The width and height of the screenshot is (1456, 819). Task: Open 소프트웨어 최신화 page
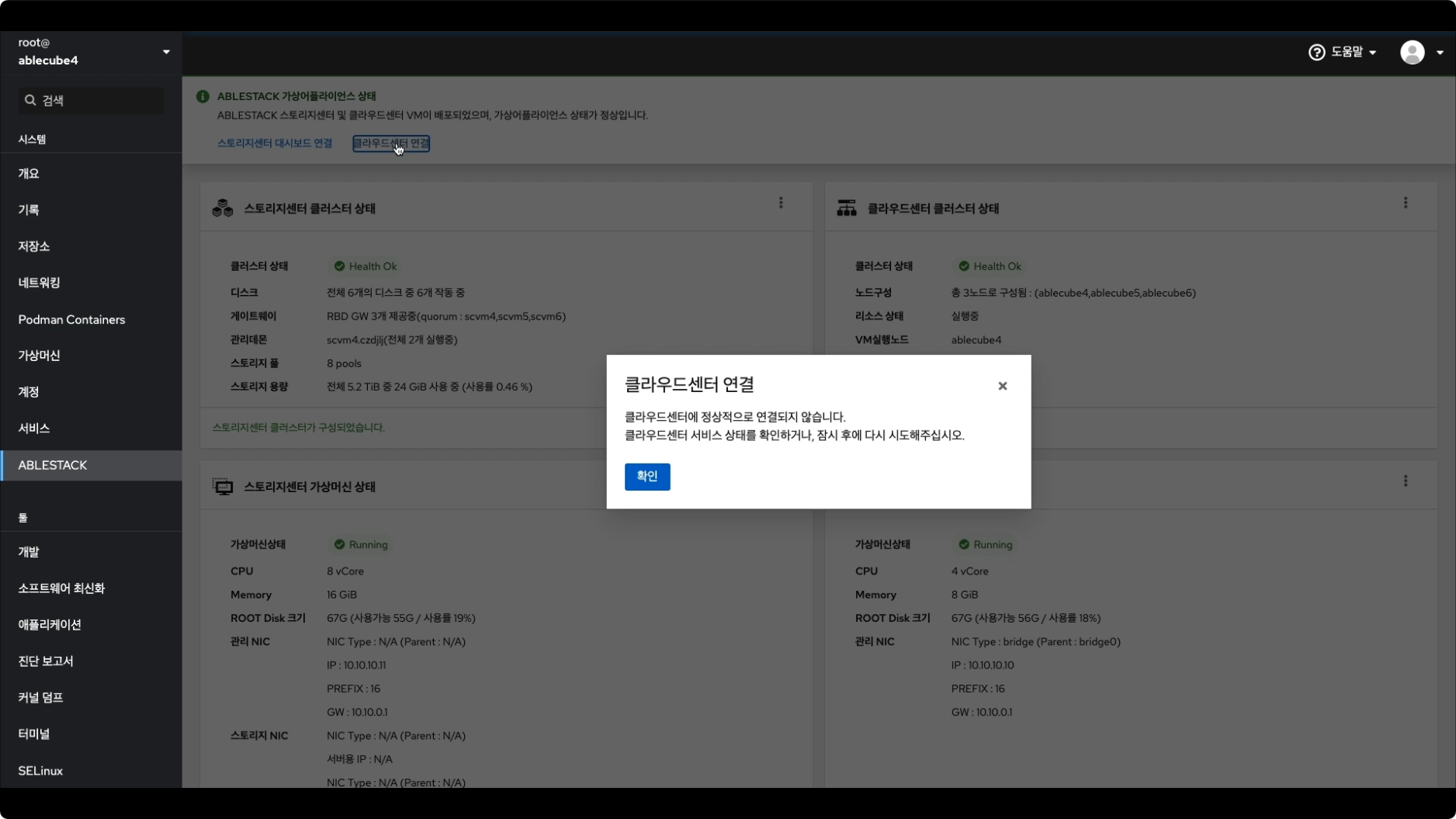91,588
